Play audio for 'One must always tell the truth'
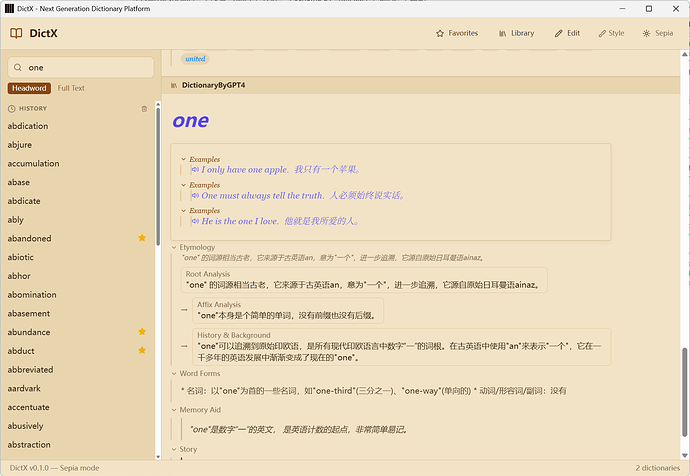Viewport: 690px width, 476px height. click(195, 196)
